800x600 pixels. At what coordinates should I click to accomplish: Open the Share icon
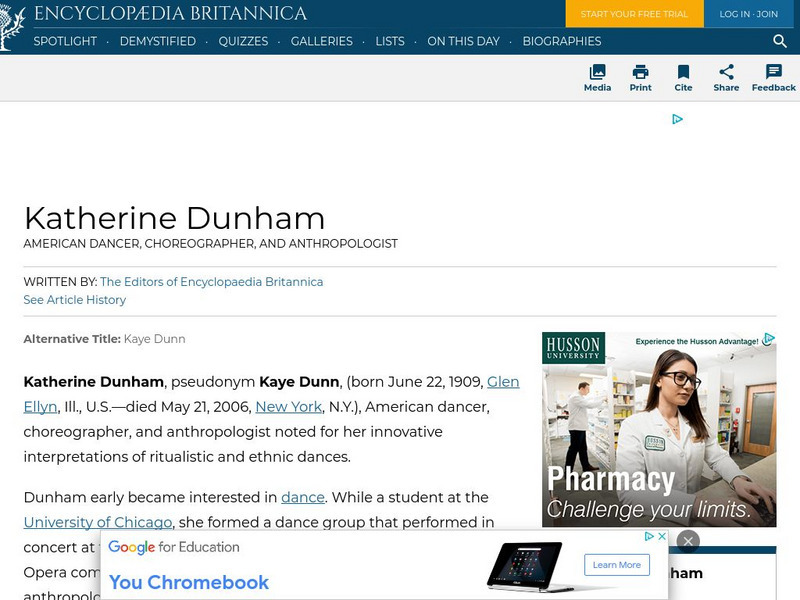point(725,78)
